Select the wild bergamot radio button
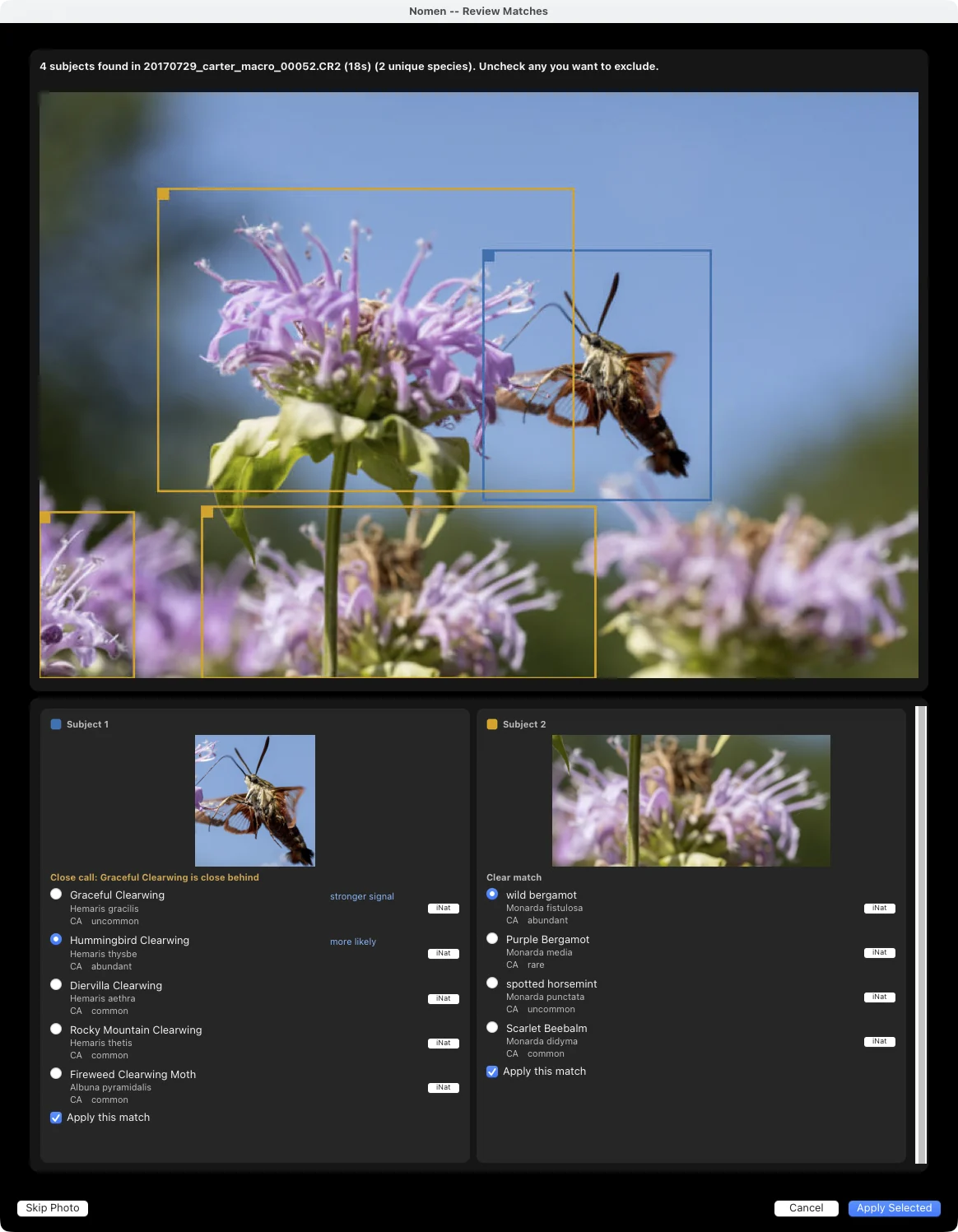958x1232 pixels. tap(492, 894)
